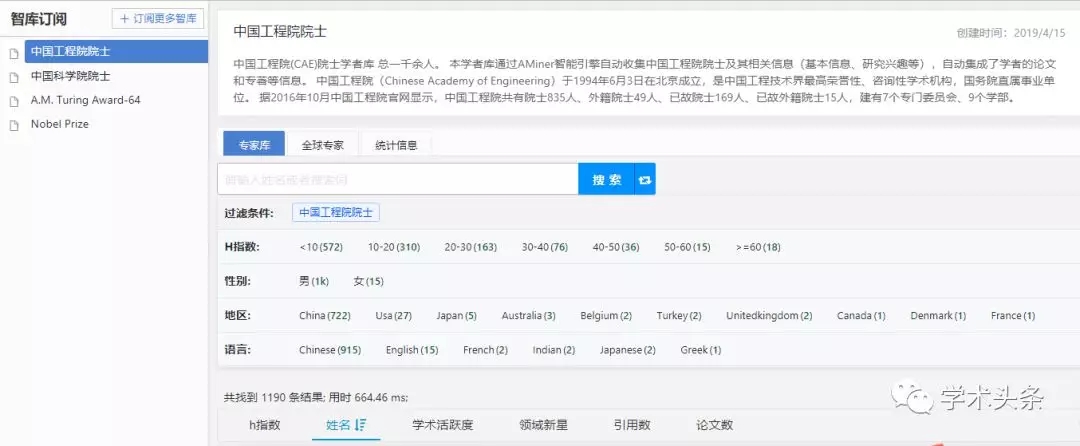Filter H指数 by 50-60 (15)
The image size is (1080, 446).
(x=687, y=247)
